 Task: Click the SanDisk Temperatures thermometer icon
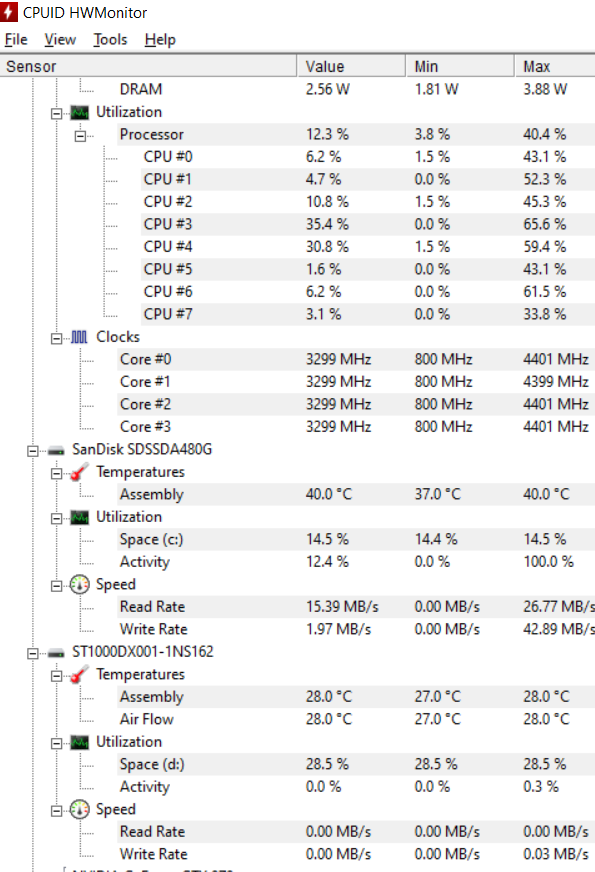coord(80,472)
